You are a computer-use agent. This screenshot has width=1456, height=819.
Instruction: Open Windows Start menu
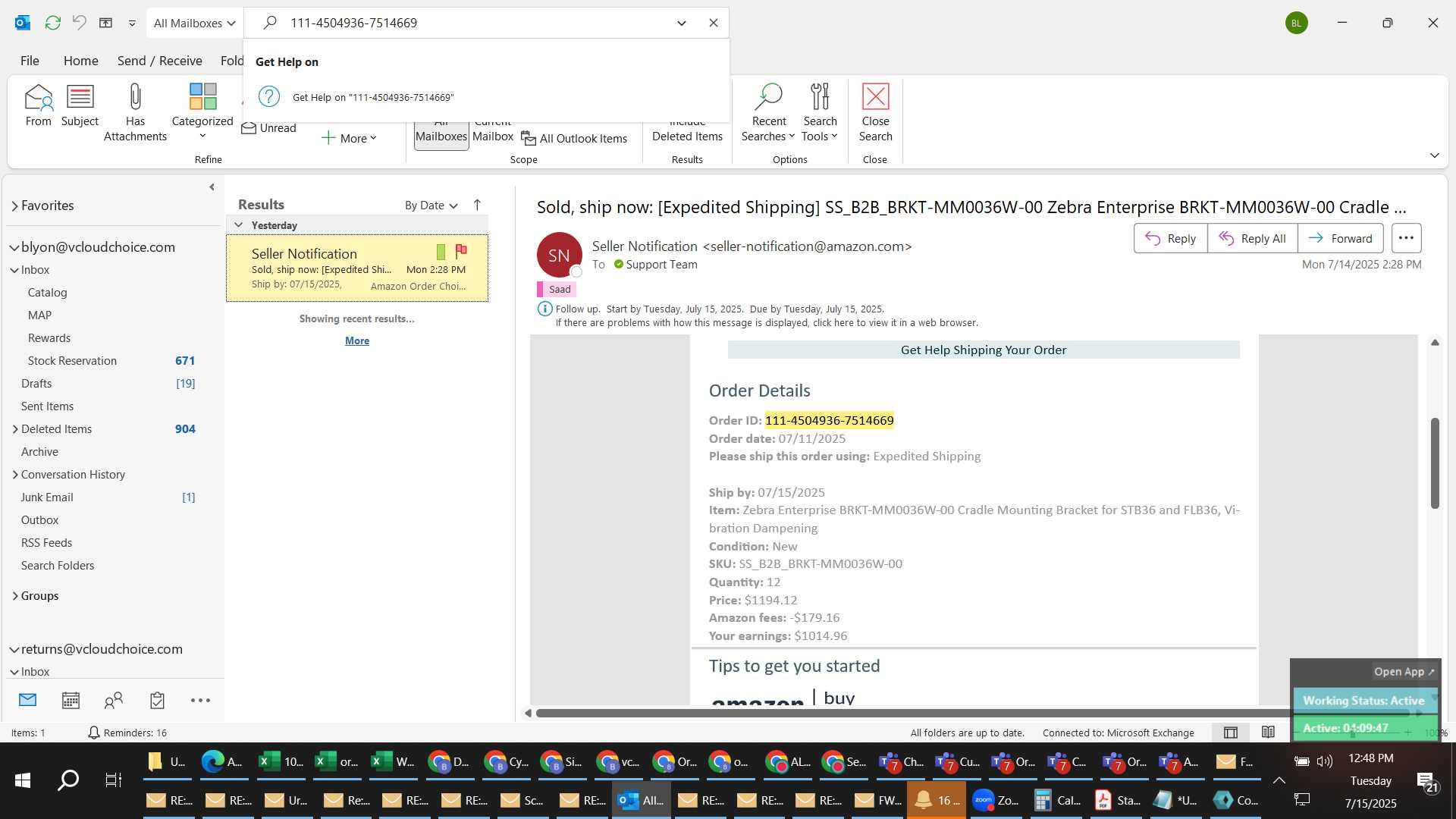[x=23, y=780]
